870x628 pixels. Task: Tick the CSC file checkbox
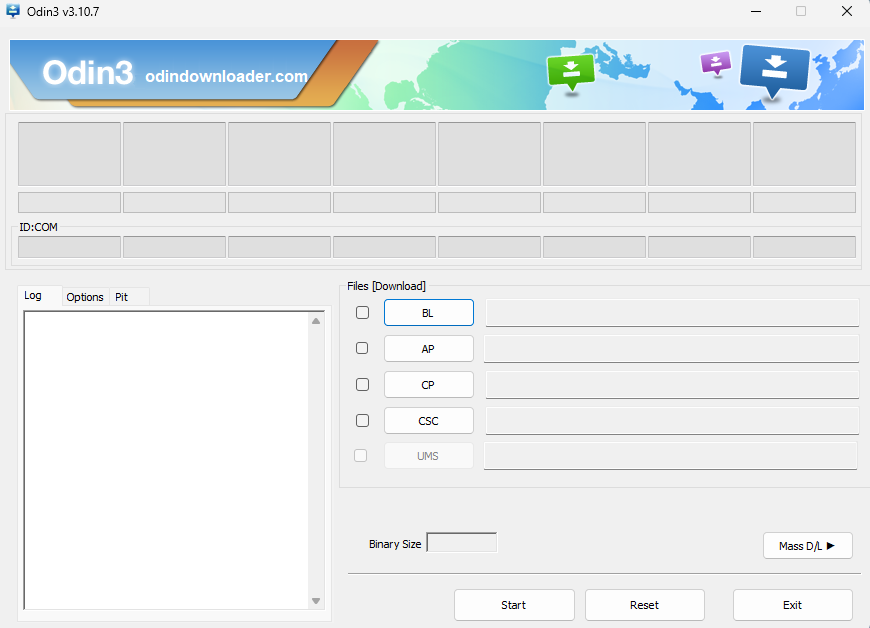tap(362, 421)
